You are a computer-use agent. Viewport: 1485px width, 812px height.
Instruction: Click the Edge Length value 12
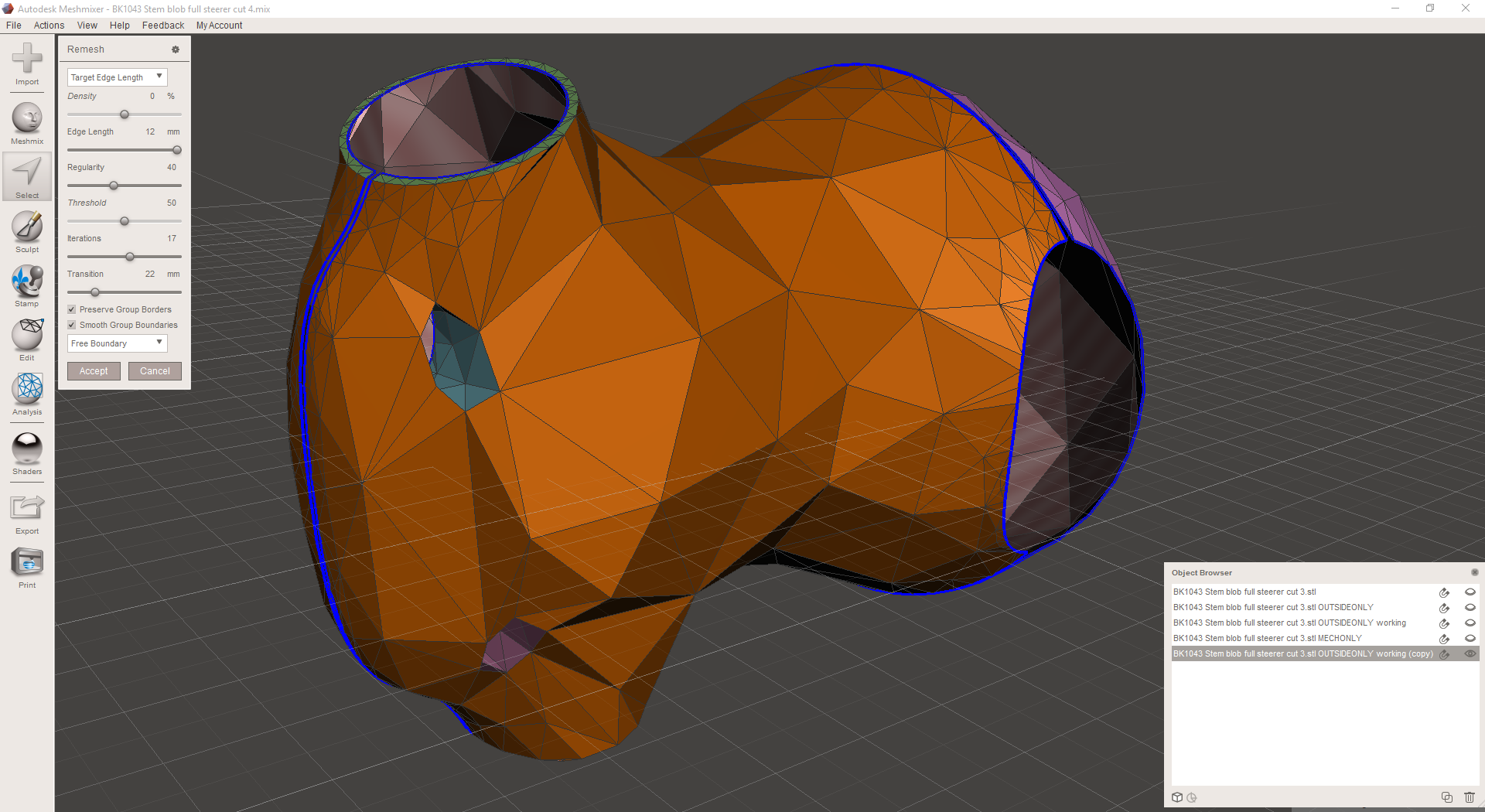click(150, 131)
